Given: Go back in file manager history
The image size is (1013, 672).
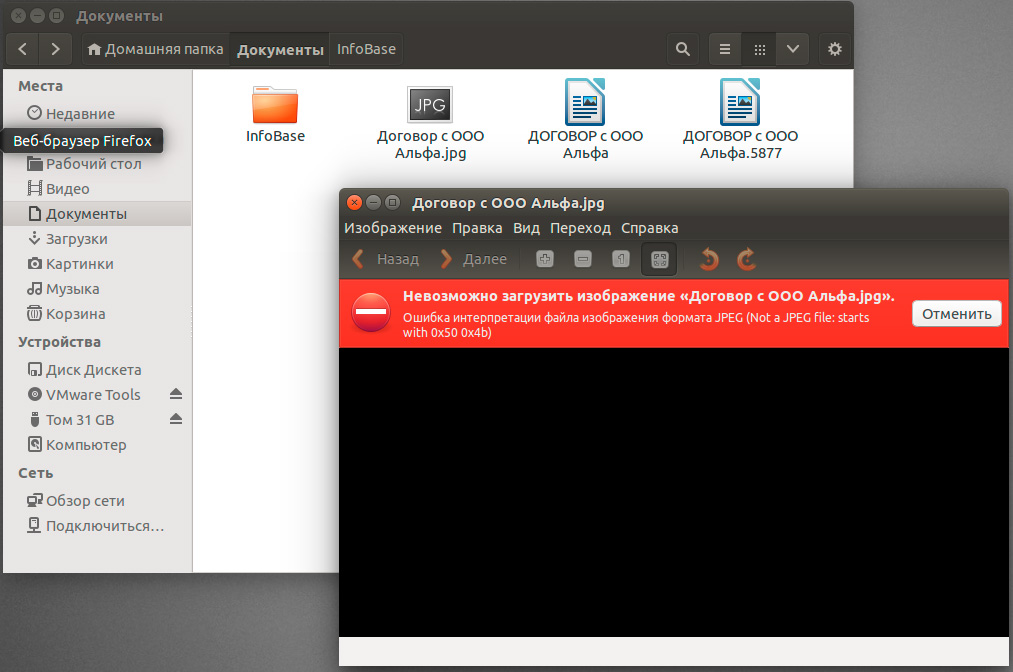Looking at the screenshot, I should point(23,49).
